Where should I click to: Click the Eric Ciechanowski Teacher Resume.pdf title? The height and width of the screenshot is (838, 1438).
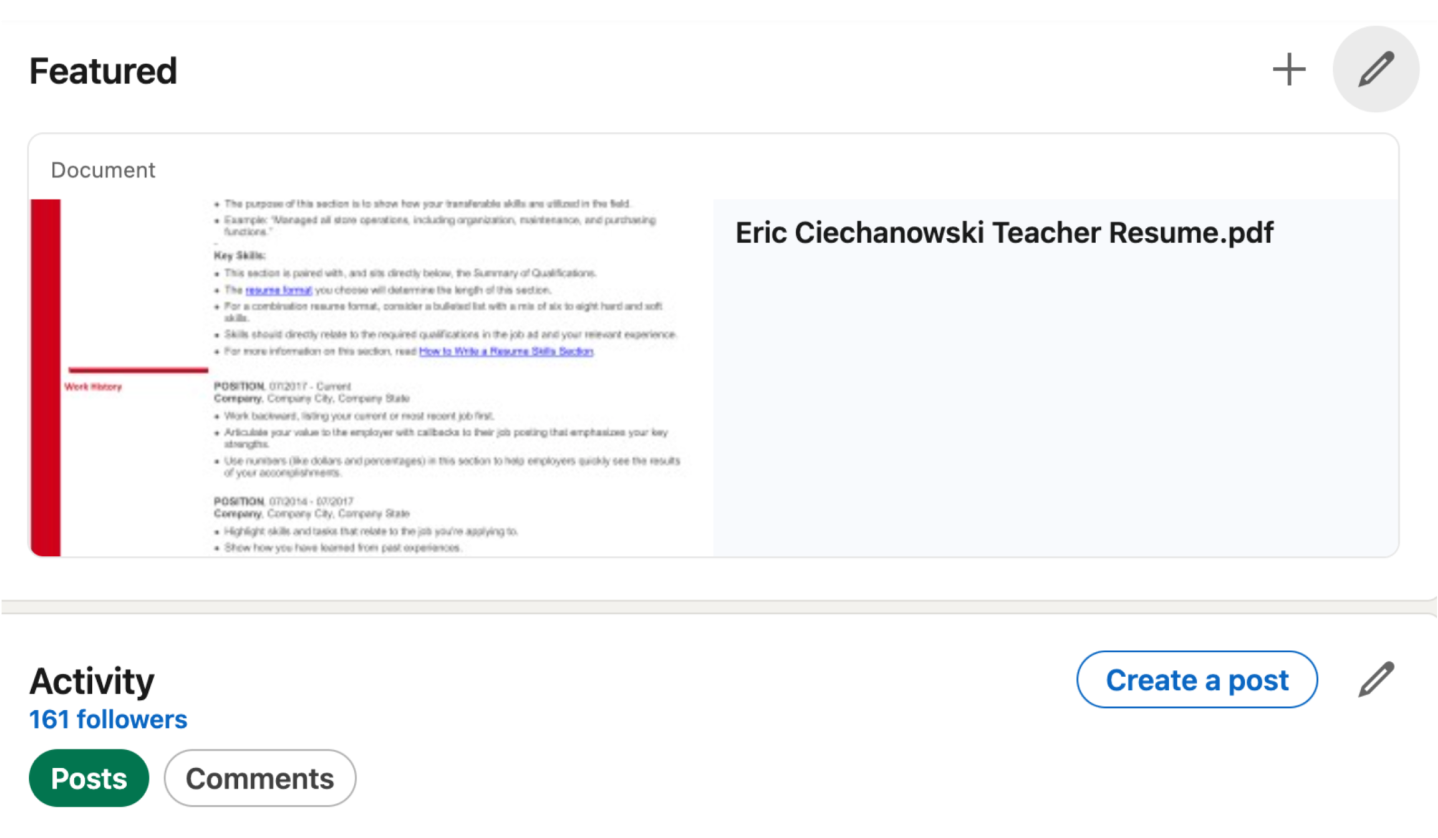pyautogui.click(x=1004, y=233)
